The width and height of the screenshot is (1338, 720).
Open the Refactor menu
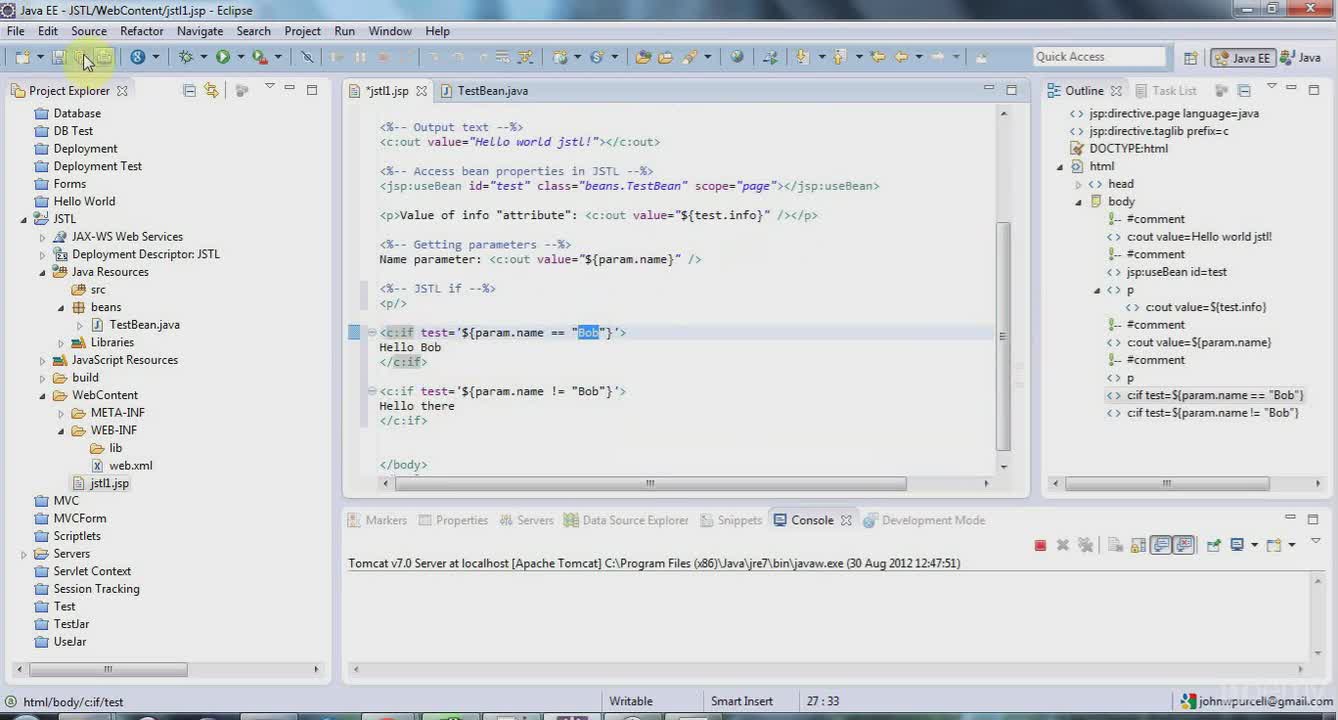click(142, 31)
